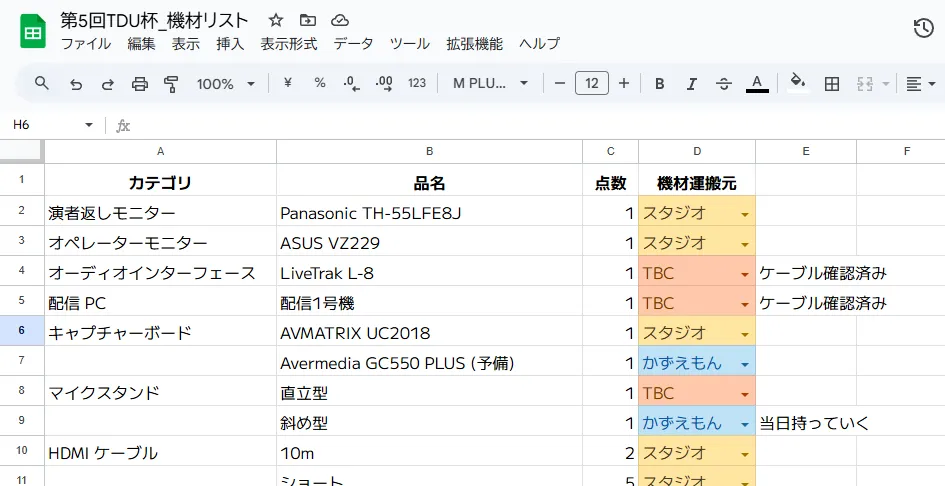Open the 挿入 menu
This screenshot has width=945, height=486.
(230, 43)
